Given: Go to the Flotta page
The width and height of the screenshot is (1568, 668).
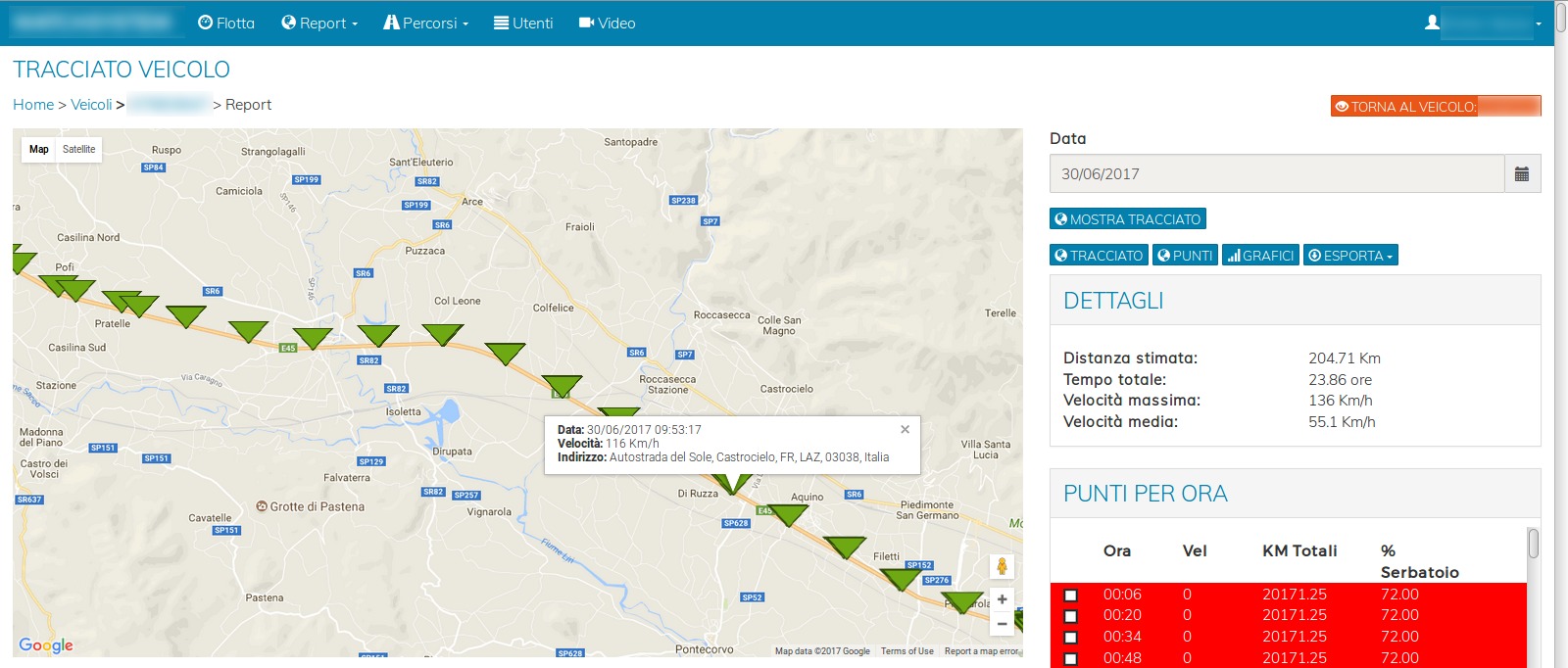Looking at the screenshot, I should coord(226,23).
